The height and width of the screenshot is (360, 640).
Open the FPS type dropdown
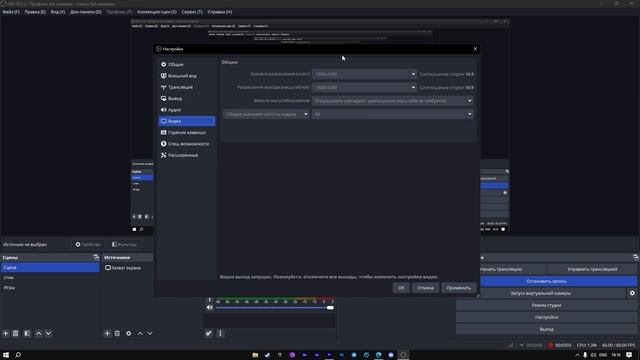(x=266, y=114)
